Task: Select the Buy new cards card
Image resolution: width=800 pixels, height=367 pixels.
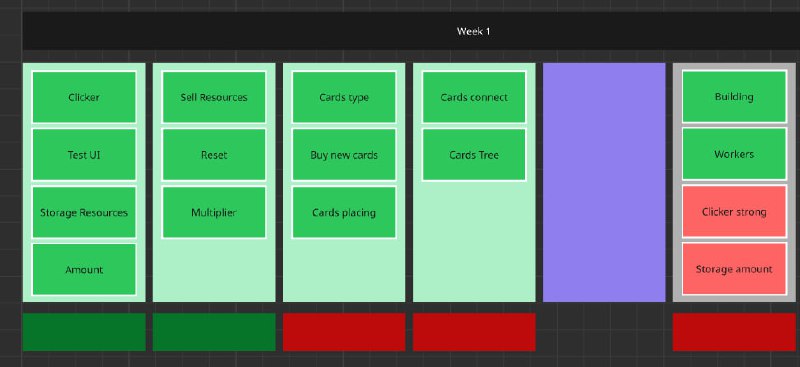Action: (344, 155)
